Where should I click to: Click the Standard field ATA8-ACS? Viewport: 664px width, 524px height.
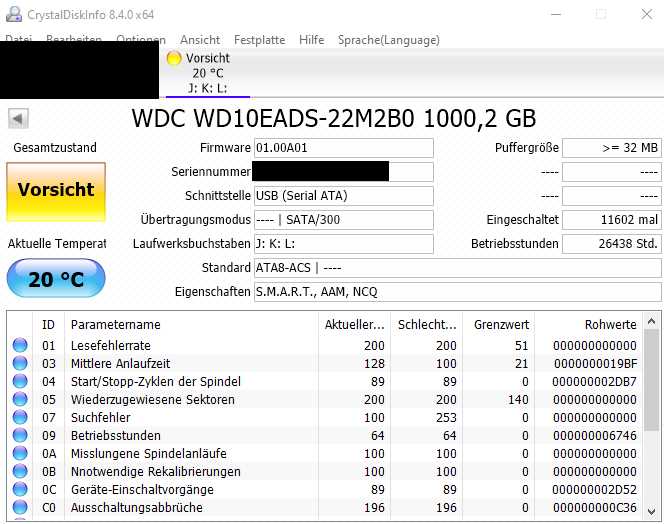pyautogui.click(x=458, y=268)
